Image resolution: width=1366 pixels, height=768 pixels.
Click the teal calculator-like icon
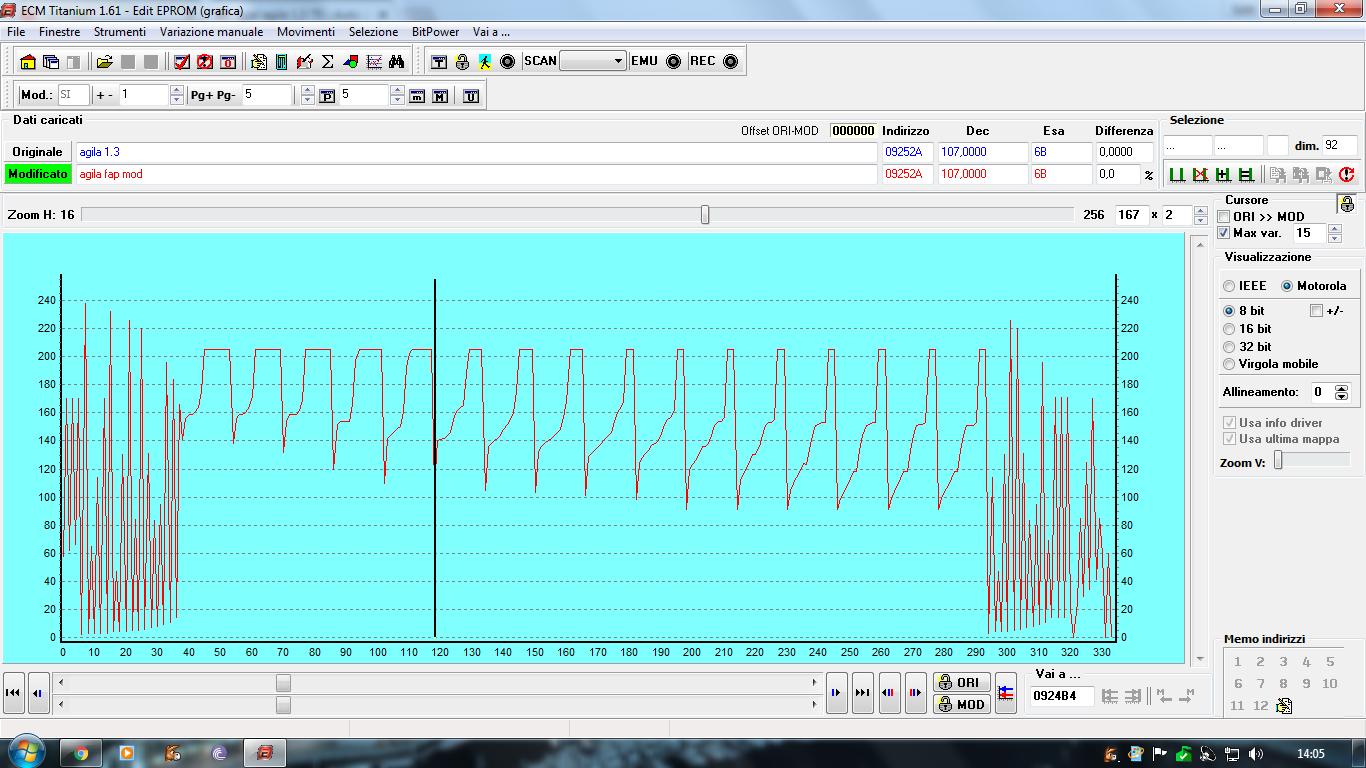pyautogui.click(x=282, y=62)
